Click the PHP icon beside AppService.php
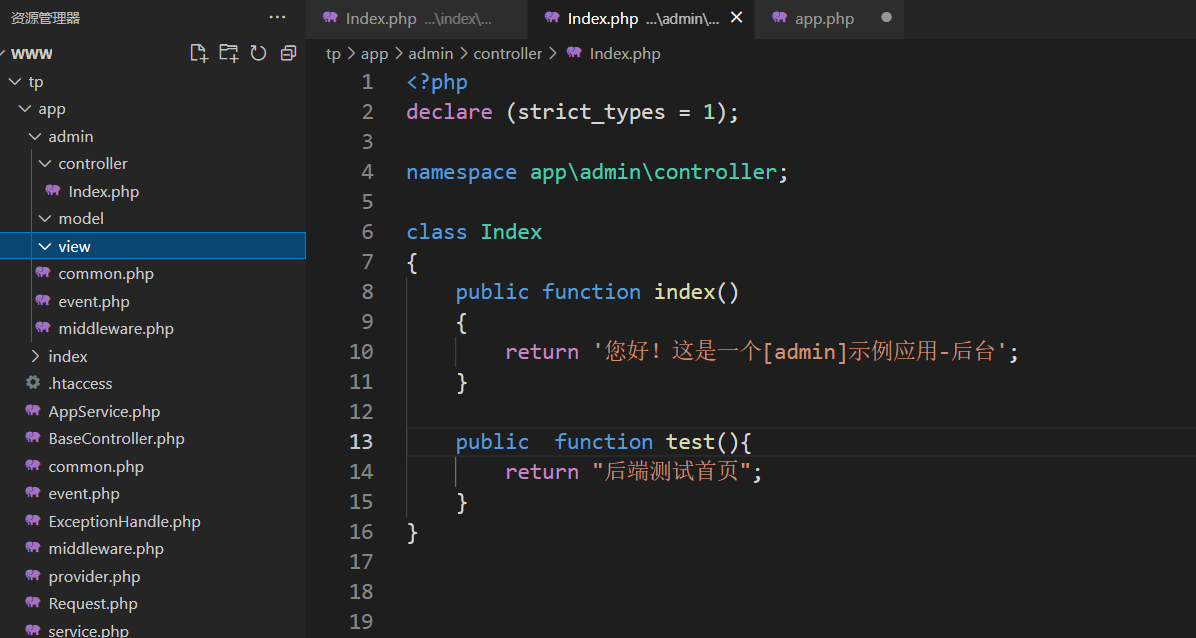1196x638 pixels. click(33, 411)
